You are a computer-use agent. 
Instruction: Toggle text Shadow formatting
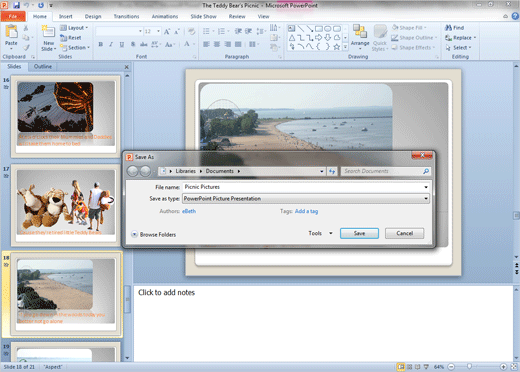133,44
